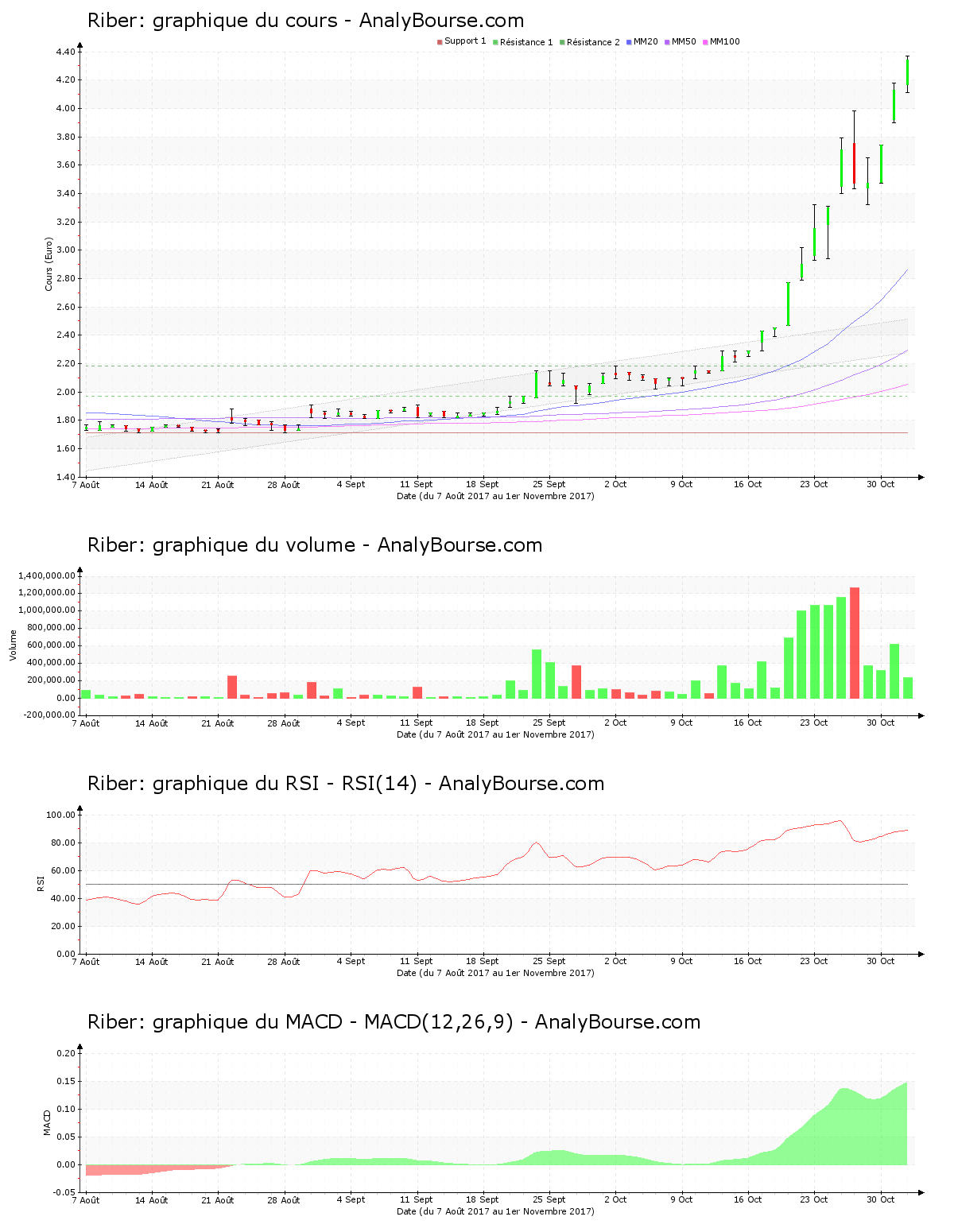This screenshot has width=954, height=1232.
Task: Click the 100.00 RSI axis value
Action: [x=60, y=815]
